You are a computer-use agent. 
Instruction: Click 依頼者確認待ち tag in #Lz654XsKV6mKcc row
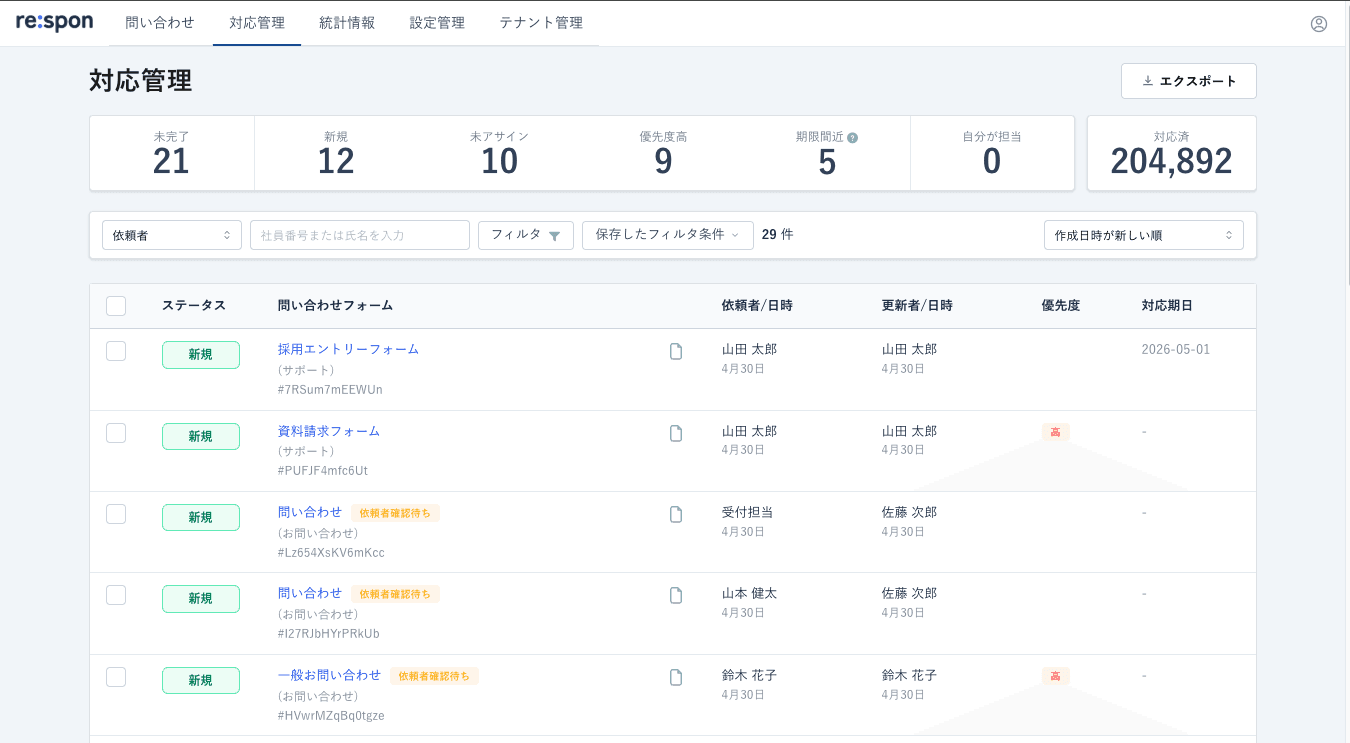point(395,513)
